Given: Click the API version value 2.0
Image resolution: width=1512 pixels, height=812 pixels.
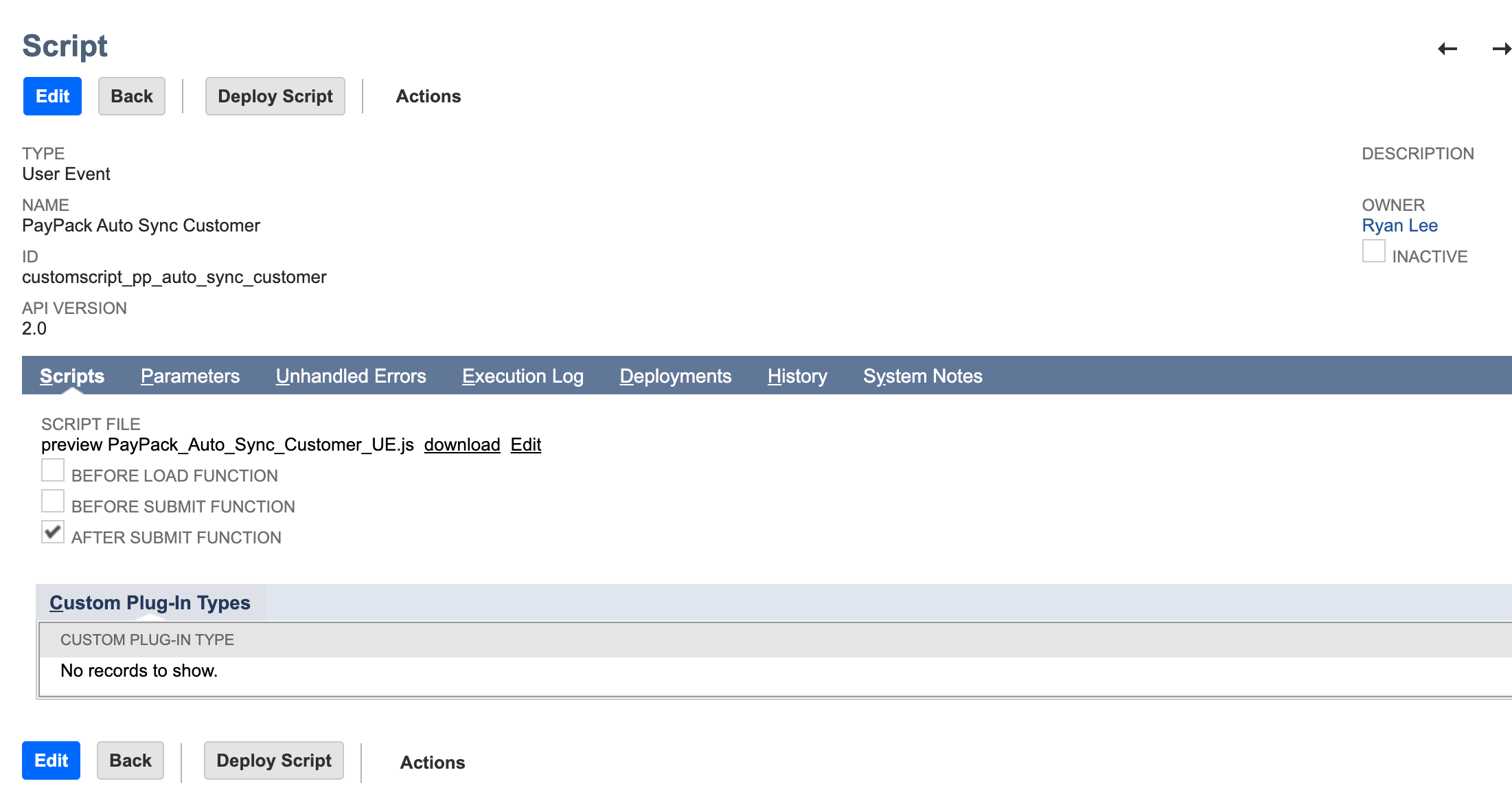Looking at the screenshot, I should click(x=34, y=328).
